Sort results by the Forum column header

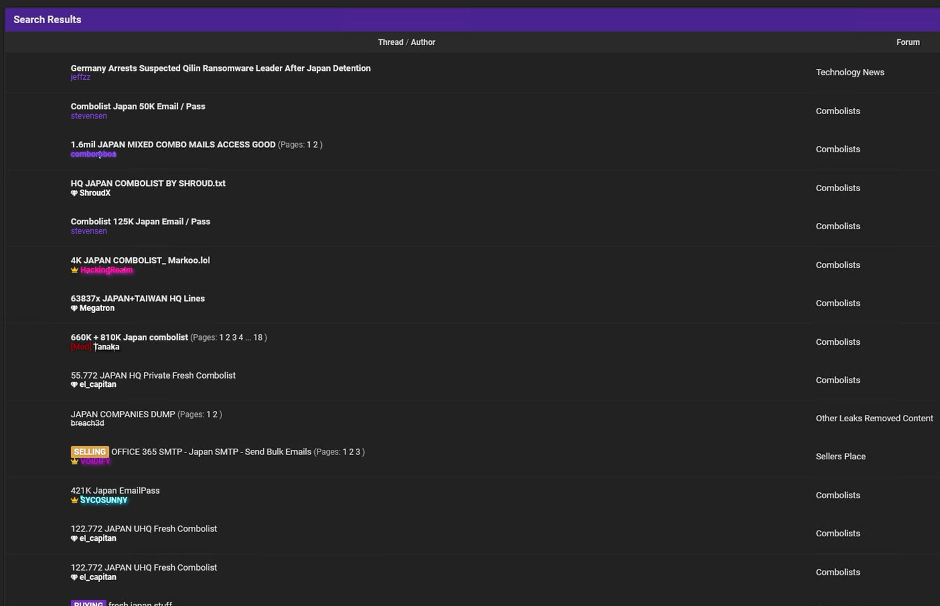coord(908,42)
